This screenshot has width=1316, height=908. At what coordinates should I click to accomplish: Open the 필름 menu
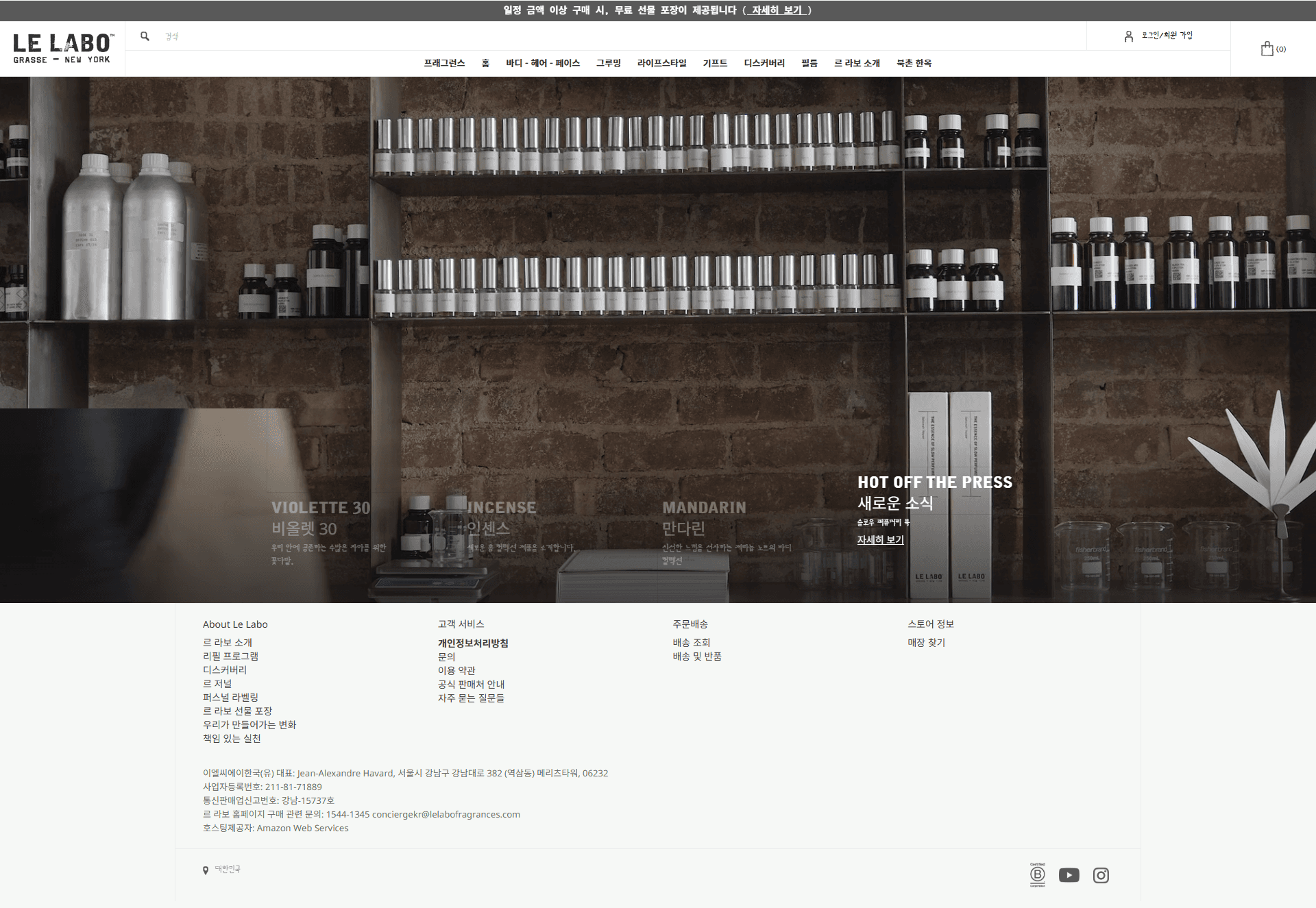(x=809, y=63)
